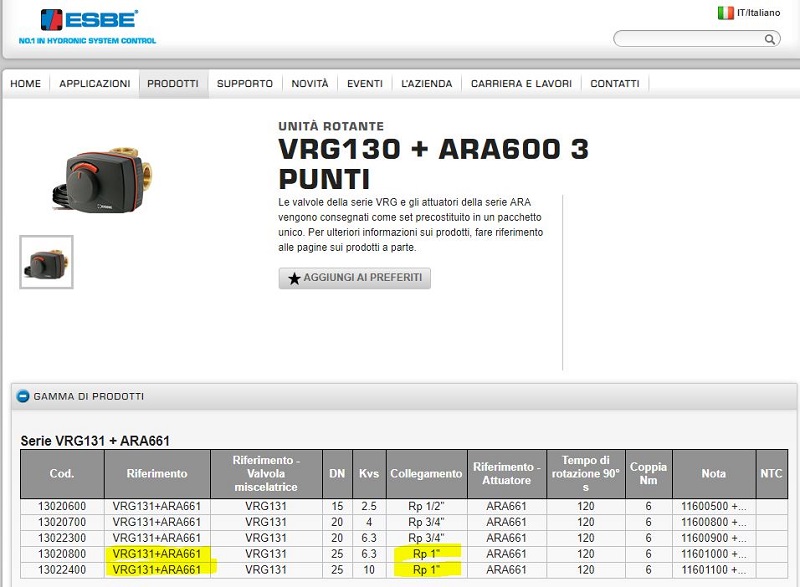Click the note 11600500 +... cell
This screenshot has width=800, height=587.
coord(714,506)
